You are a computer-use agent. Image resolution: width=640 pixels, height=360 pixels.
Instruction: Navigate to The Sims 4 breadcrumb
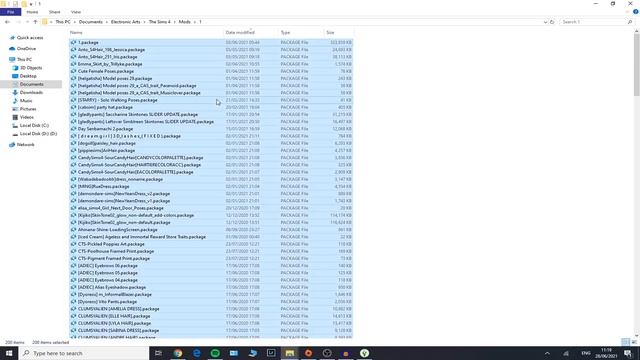tap(160, 22)
